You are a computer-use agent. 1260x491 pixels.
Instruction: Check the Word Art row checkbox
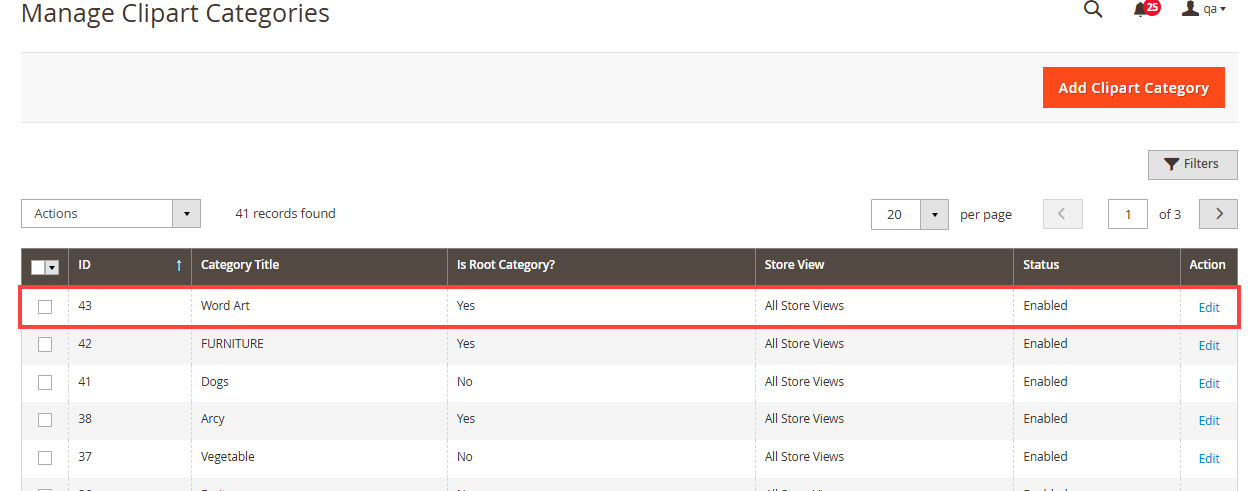pos(45,307)
